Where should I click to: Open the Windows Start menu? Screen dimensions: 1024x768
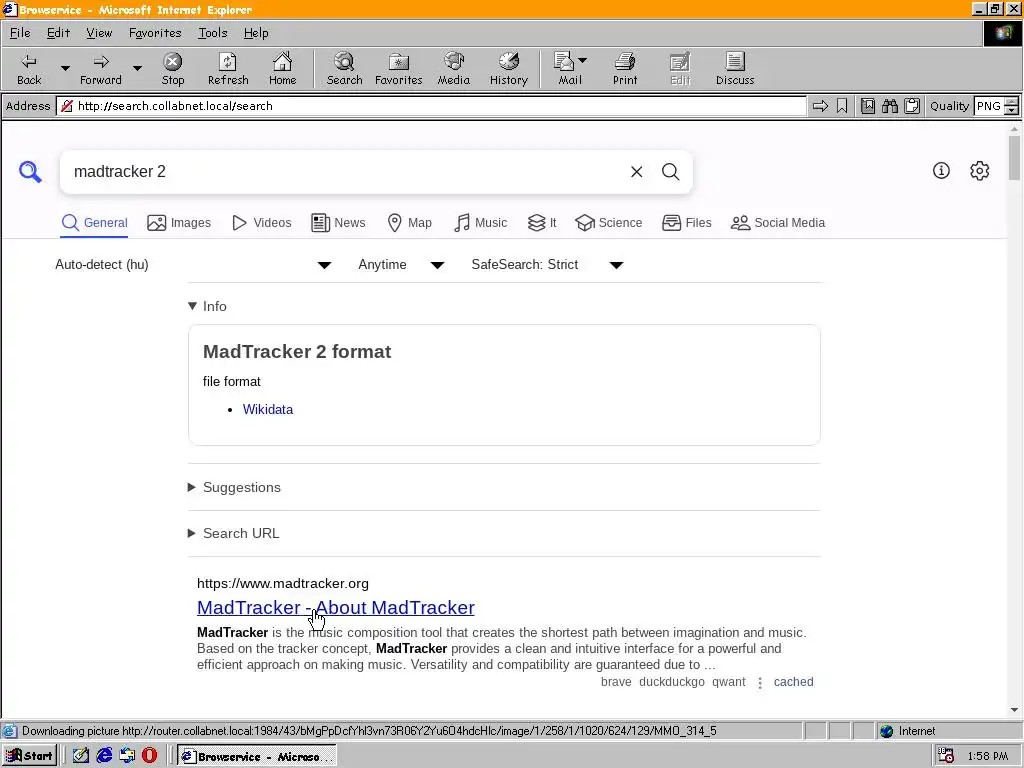[x=29, y=756]
